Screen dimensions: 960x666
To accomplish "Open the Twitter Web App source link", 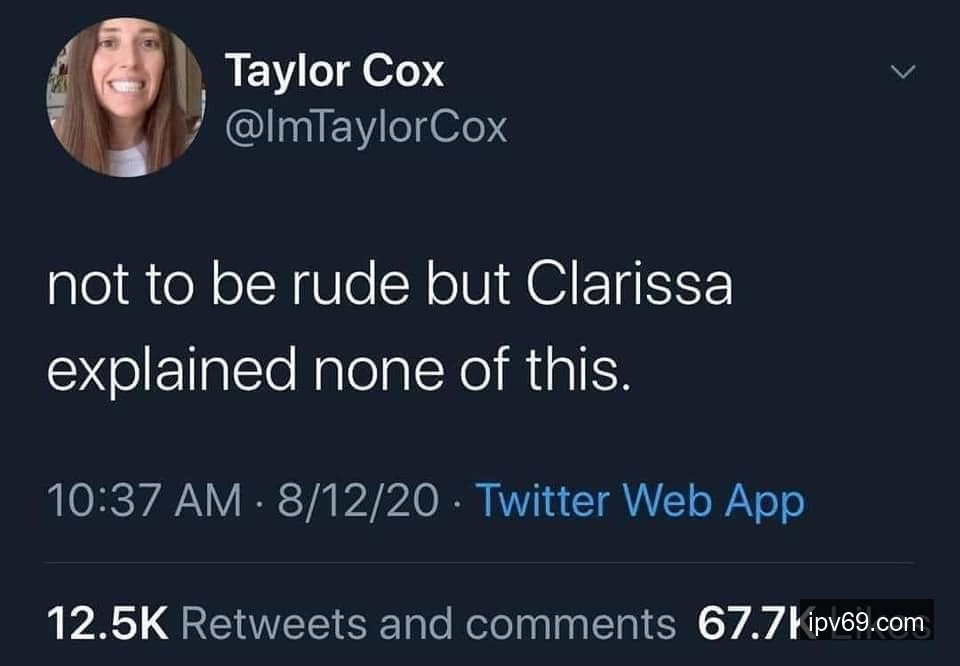I will pos(639,501).
